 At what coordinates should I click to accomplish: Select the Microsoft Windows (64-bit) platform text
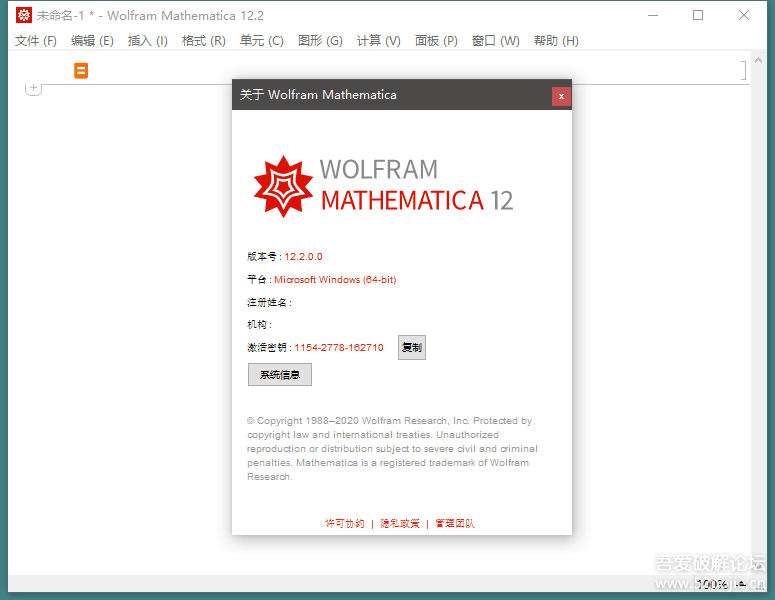335,280
